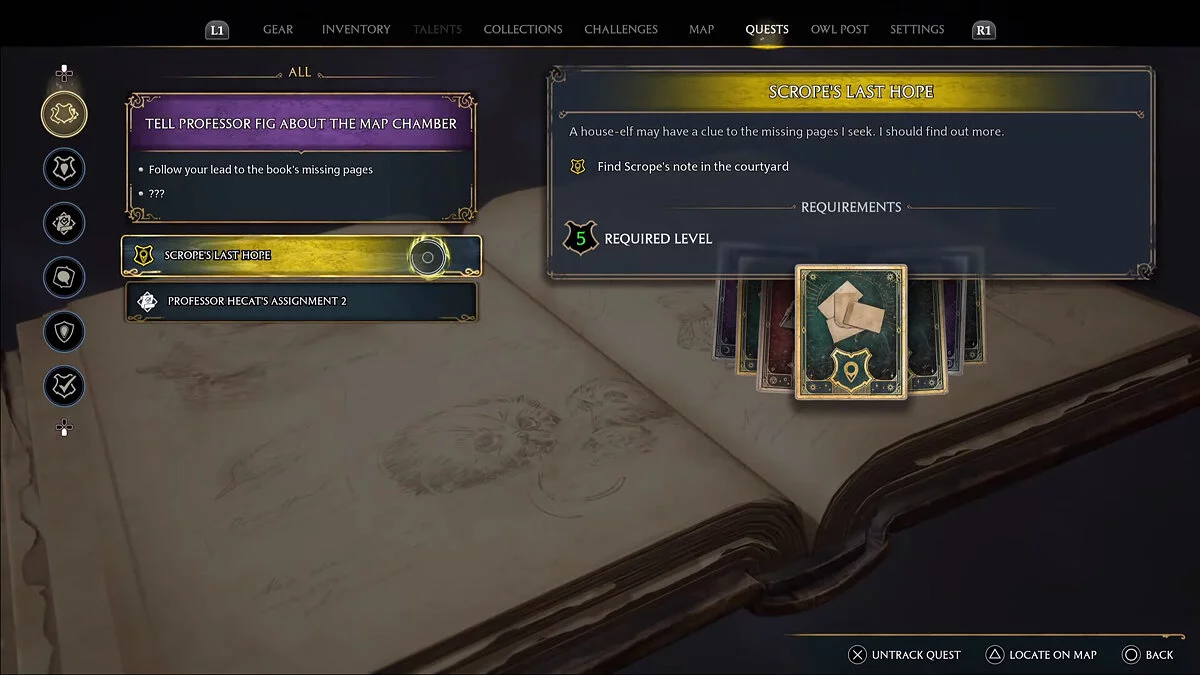Screen dimensions: 1200x675
Task: Click the D-pad down indicator below filters
Action: [64, 428]
